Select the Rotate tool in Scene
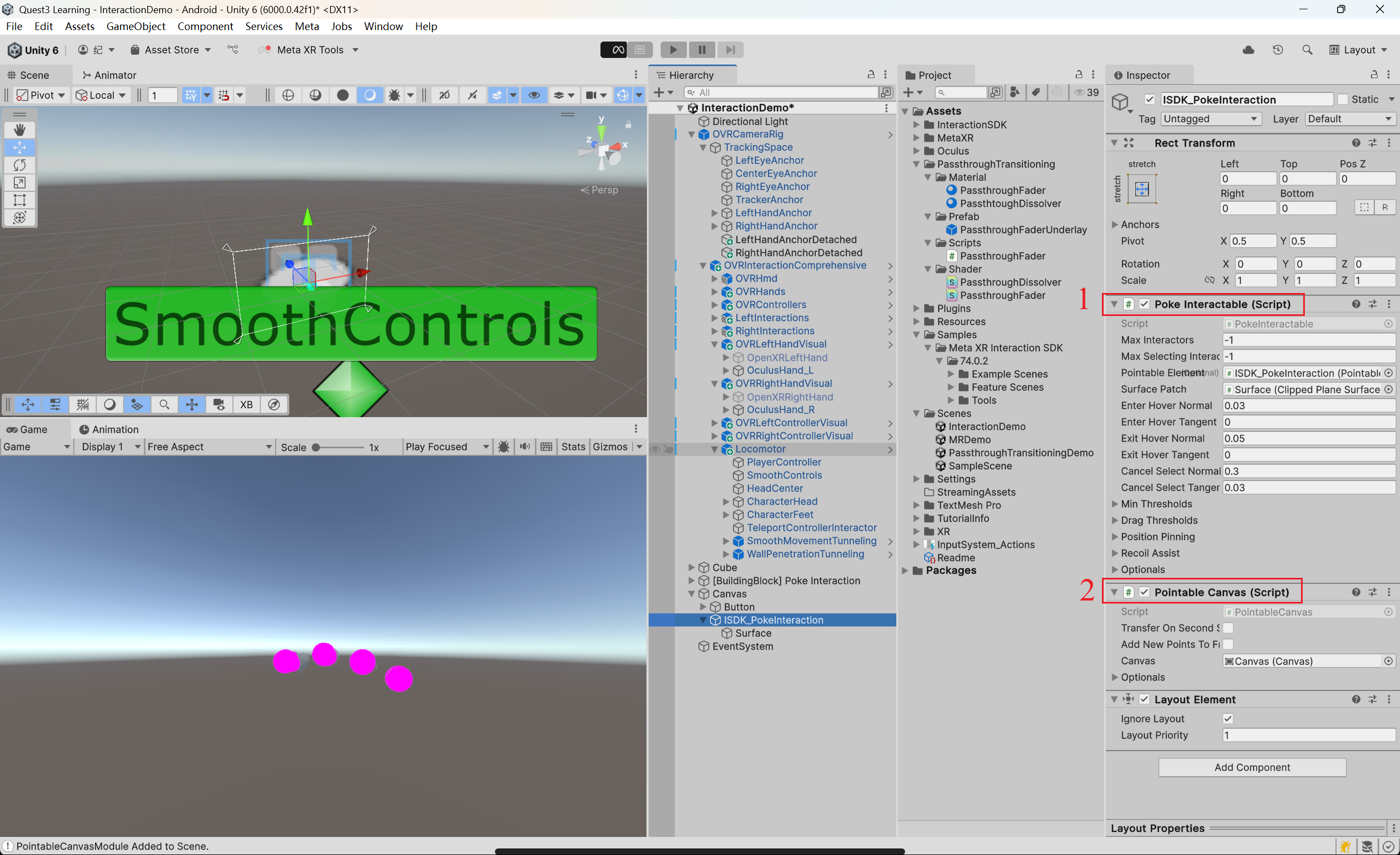Image resolution: width=1400 pixels, height=855 pixels. [x=20, y=165]
